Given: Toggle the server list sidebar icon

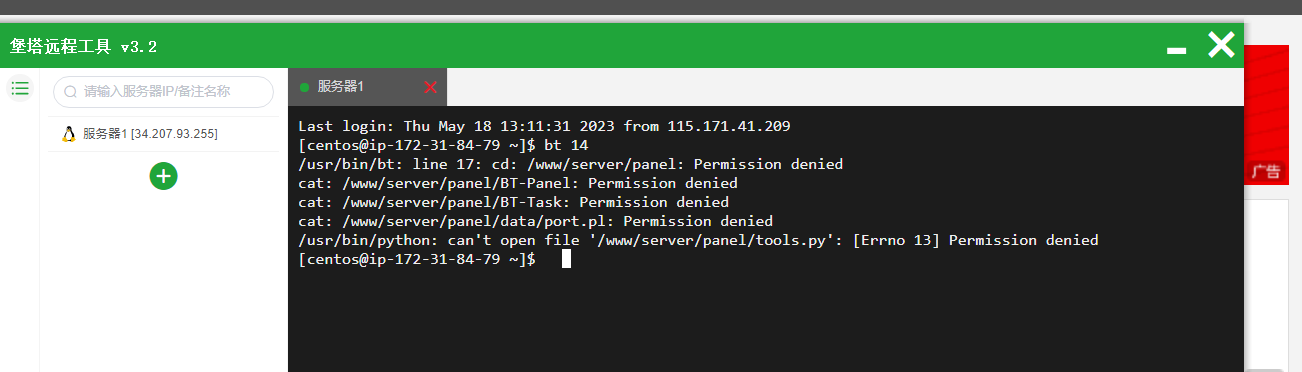Looking at the screenshot, I should [20, 88].
